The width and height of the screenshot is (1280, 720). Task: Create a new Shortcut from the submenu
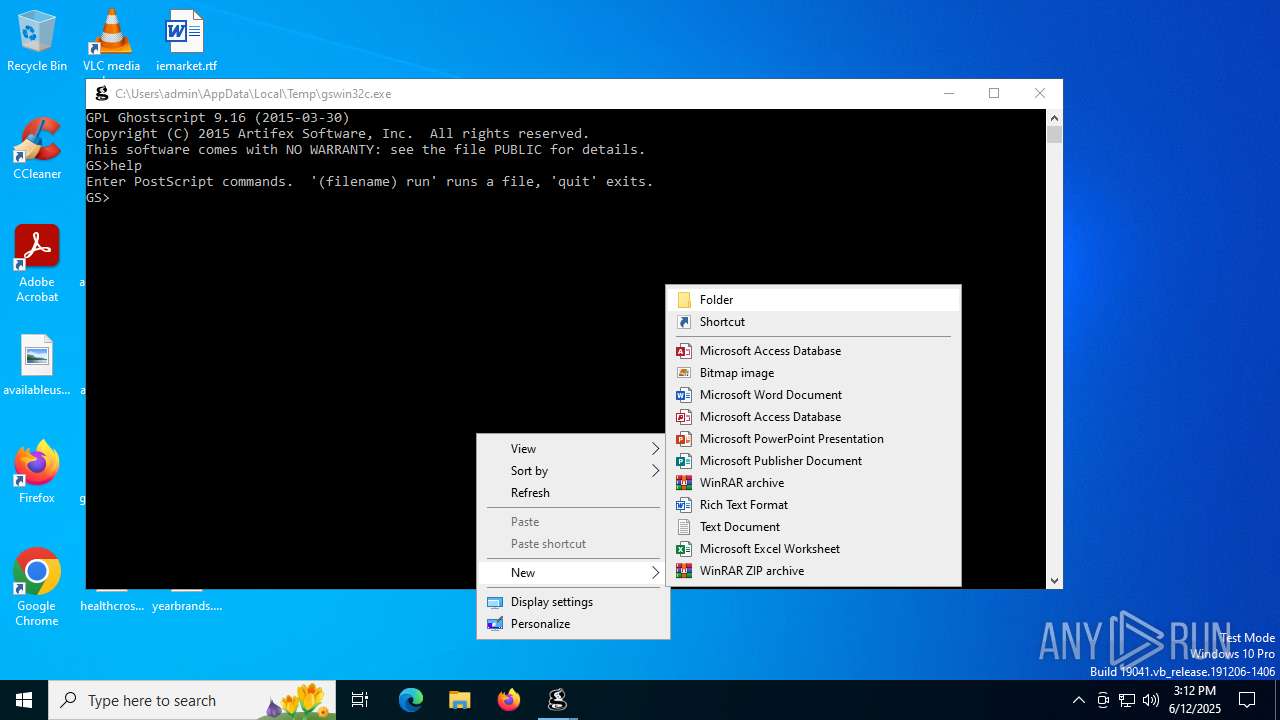tap(814, 322)
